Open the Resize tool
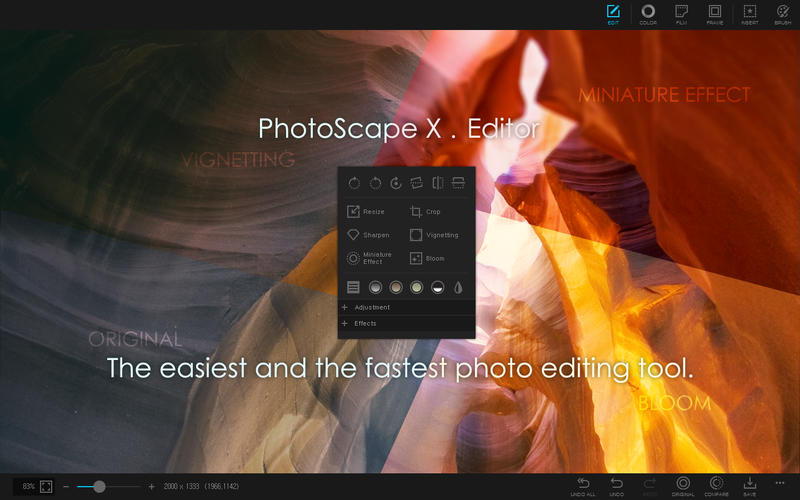 pos(366,211)
